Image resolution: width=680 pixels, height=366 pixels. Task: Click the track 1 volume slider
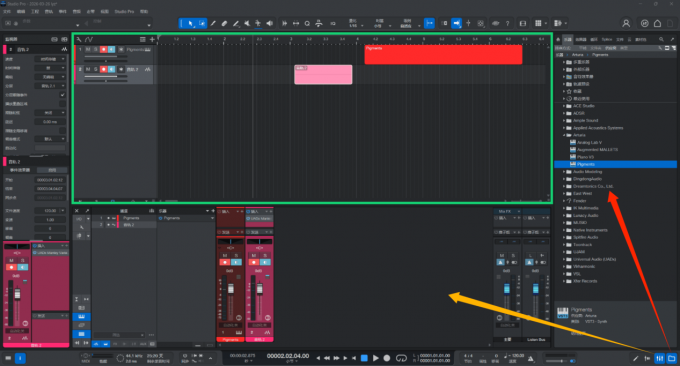(106, 56)
